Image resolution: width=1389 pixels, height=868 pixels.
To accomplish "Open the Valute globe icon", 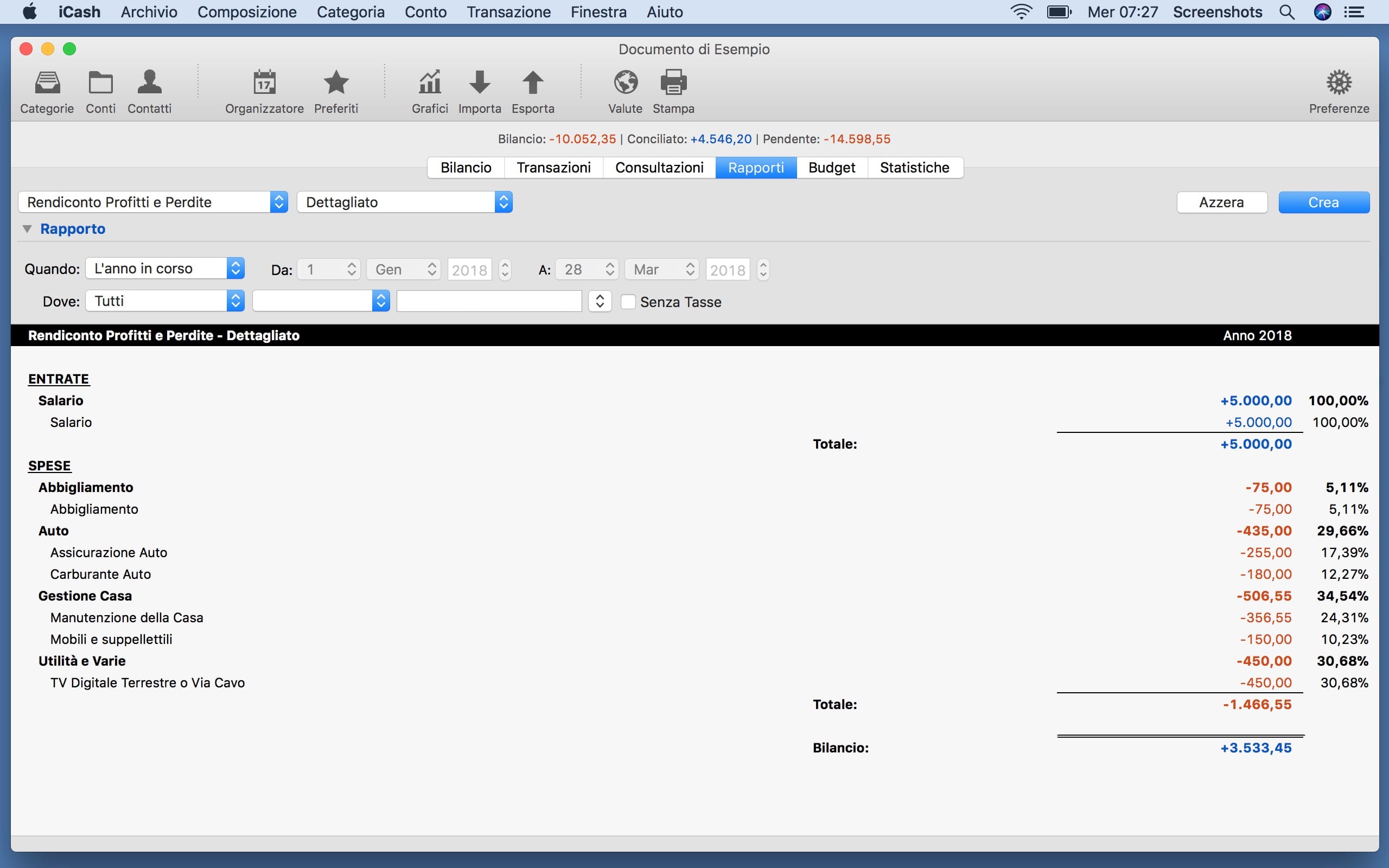I will coord(625,83).
